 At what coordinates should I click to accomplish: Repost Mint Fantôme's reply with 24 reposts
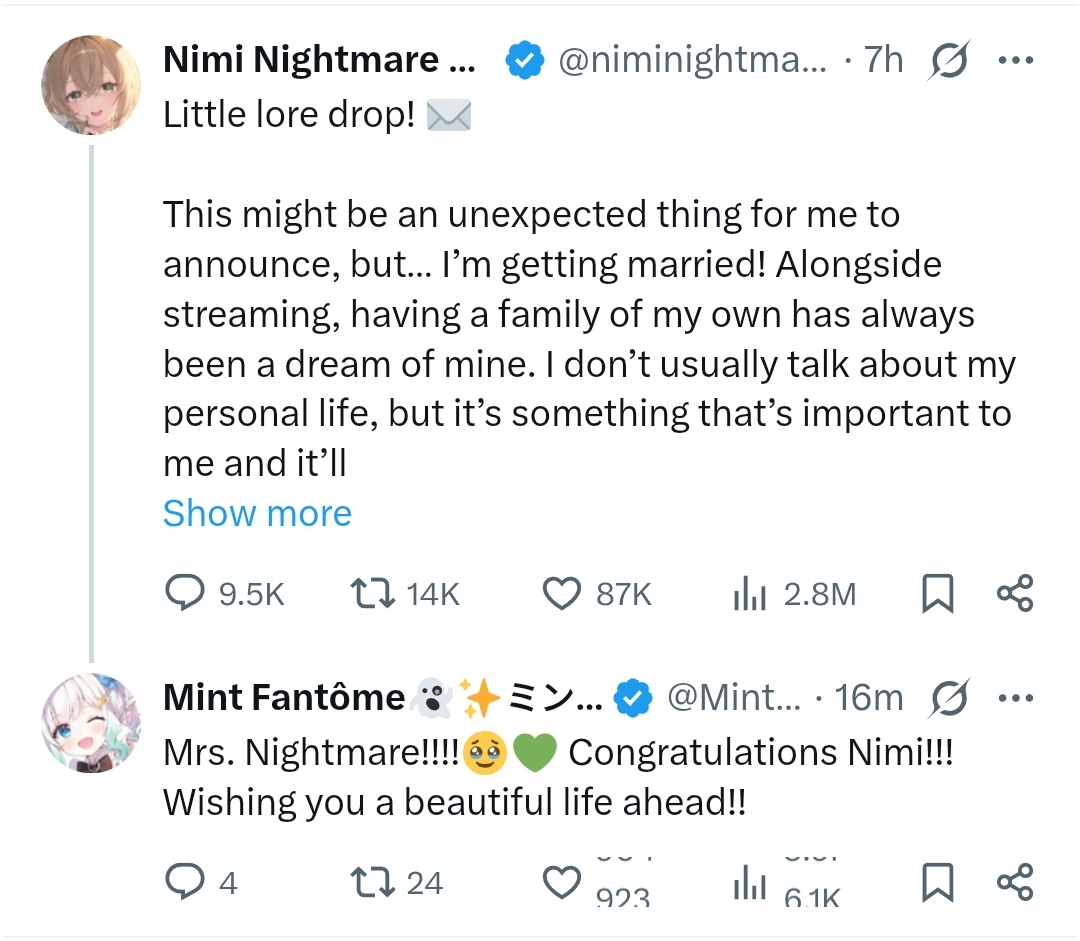[x=370, y=883]
